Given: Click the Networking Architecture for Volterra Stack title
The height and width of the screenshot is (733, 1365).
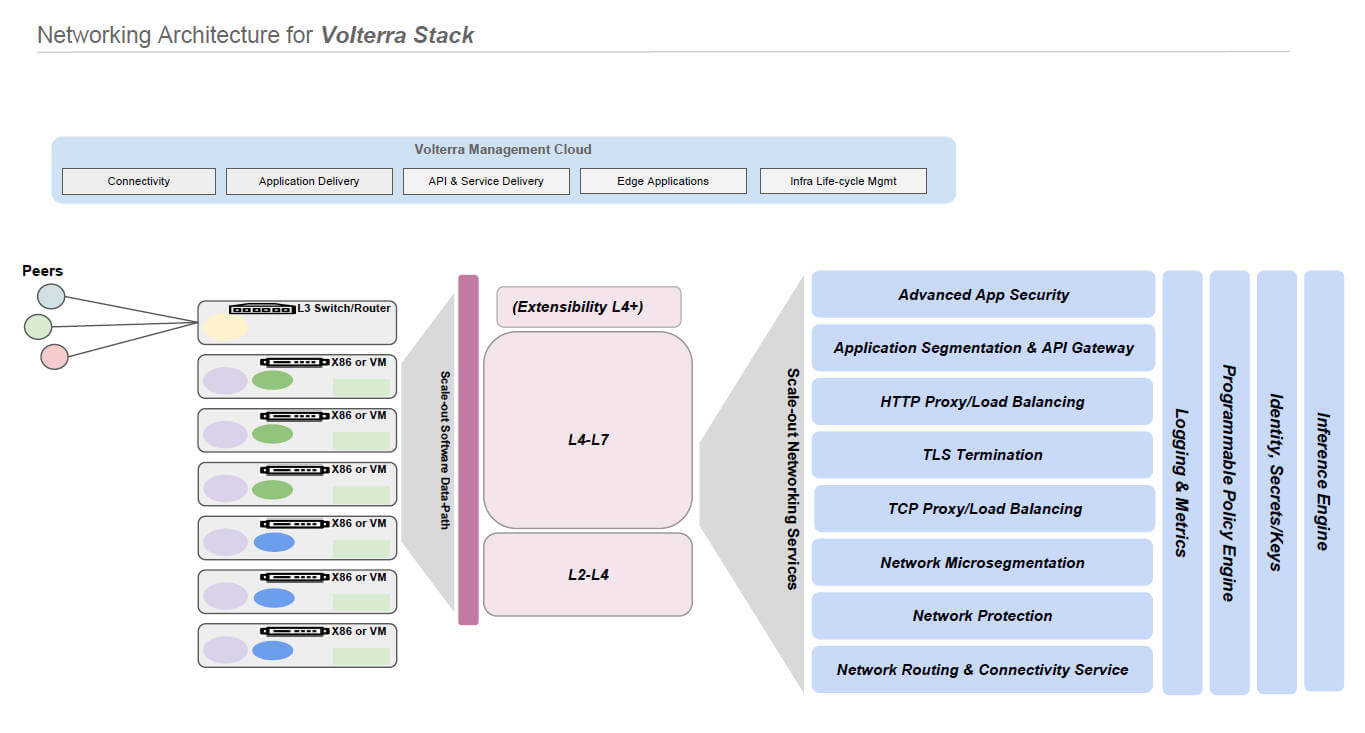Looking at the screenshot, I should [256, 35].
